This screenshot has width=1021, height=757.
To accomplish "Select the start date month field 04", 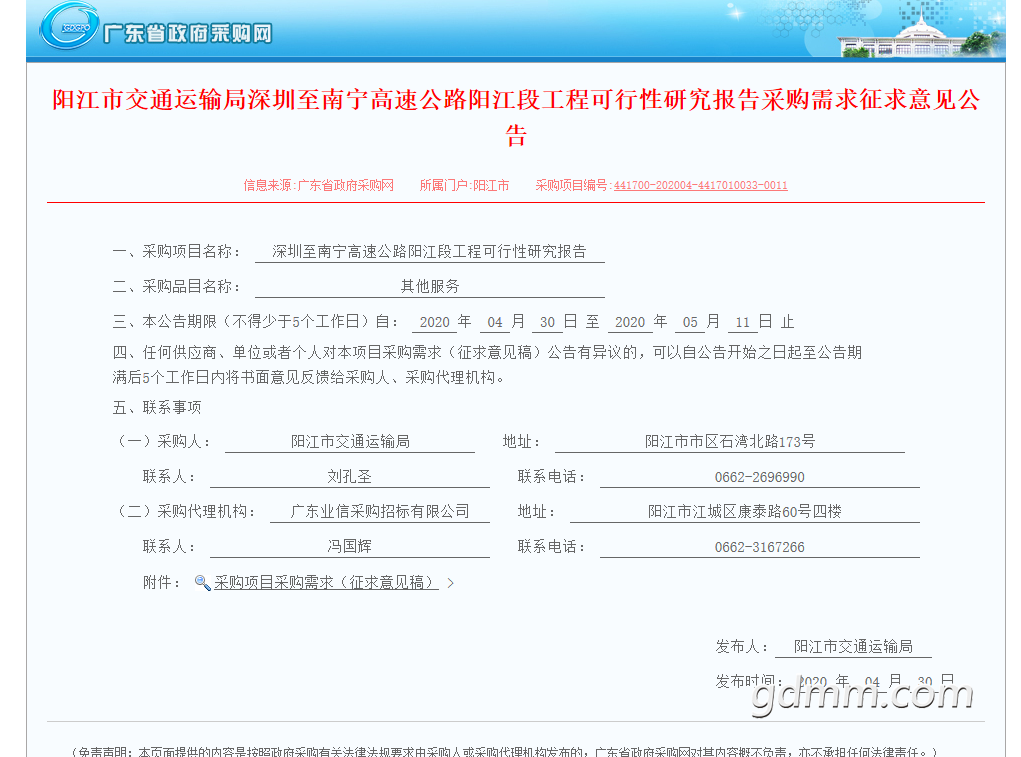I will point(495,322).
